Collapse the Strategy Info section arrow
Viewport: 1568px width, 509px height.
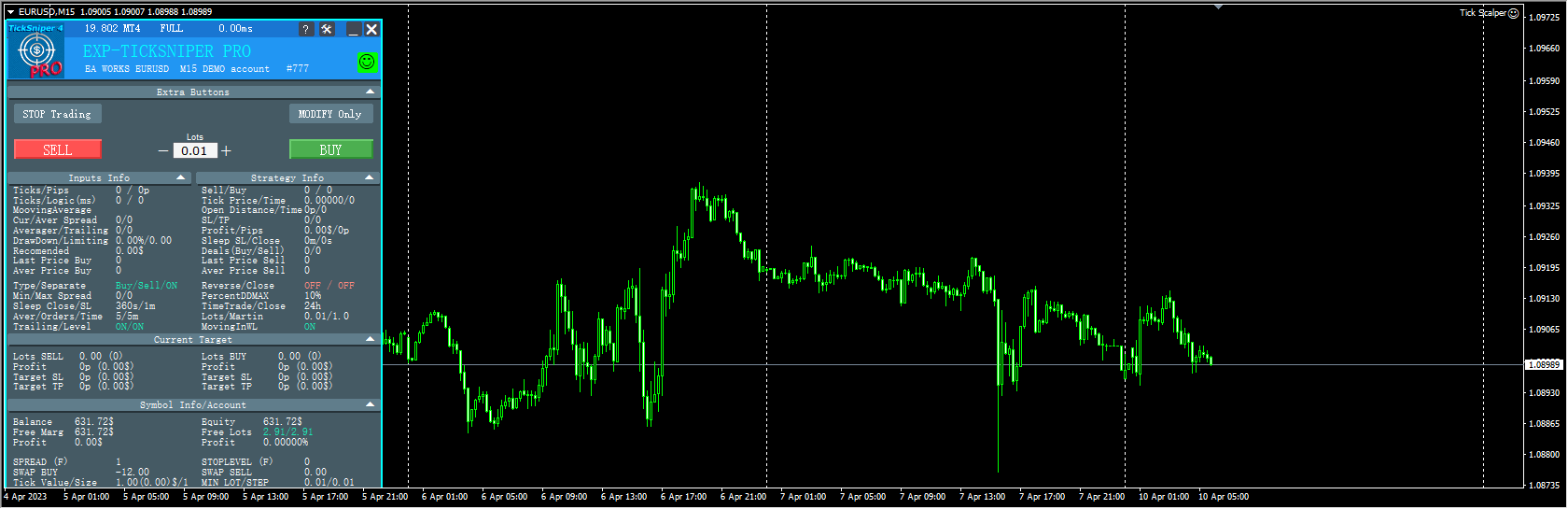pyautogui.click(x=371, y=177)
